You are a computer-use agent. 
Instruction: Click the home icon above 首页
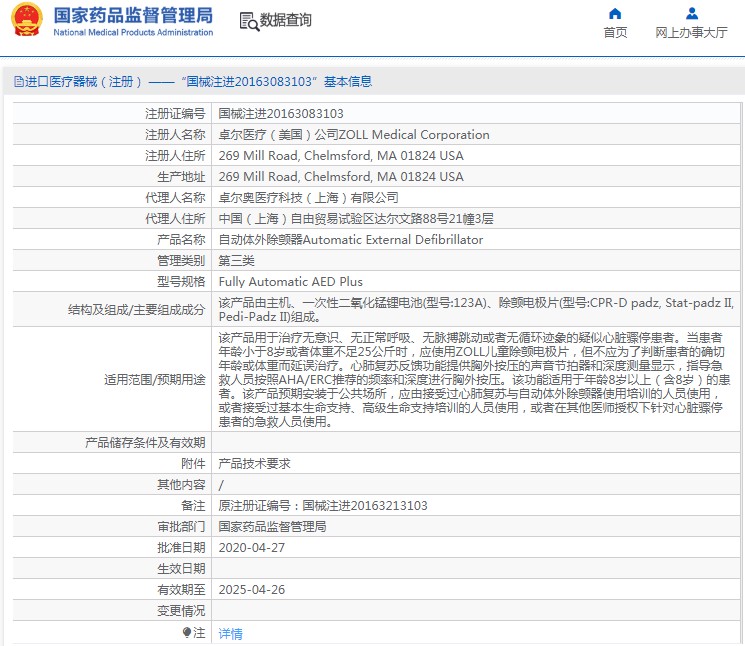pos(615,14)
